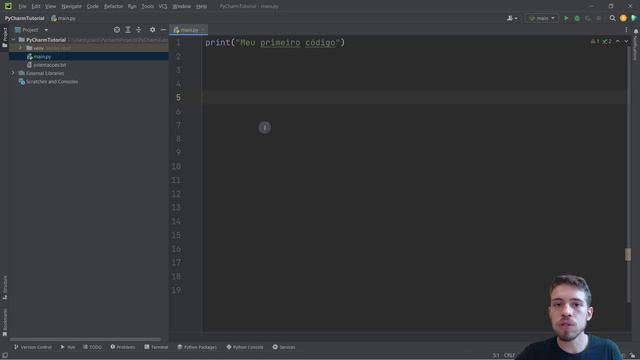This screenshot has width=640, height=360.
Task: Open Project panel gear options
Action: (152, 30)
